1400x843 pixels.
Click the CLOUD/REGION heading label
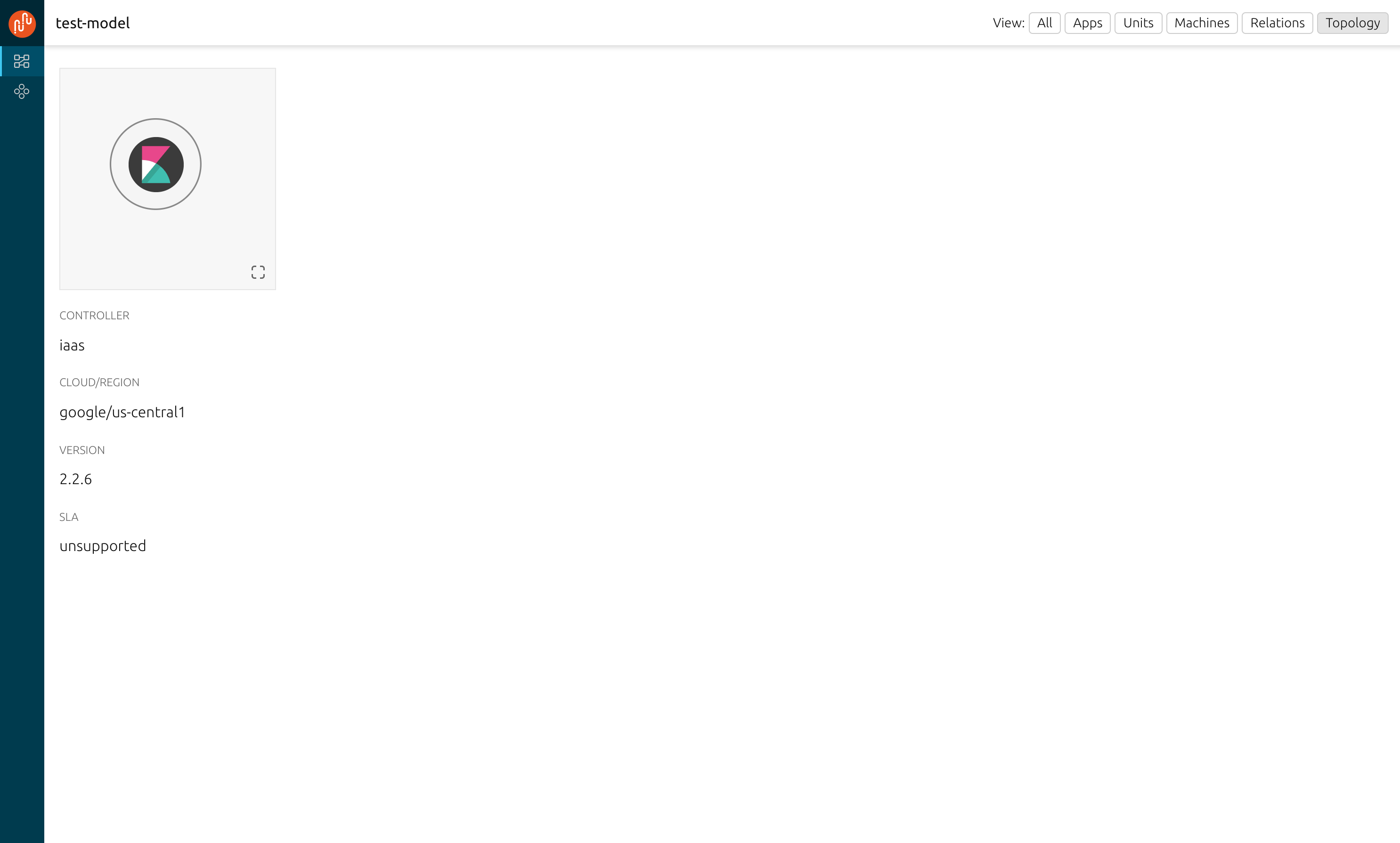point(99,383)
